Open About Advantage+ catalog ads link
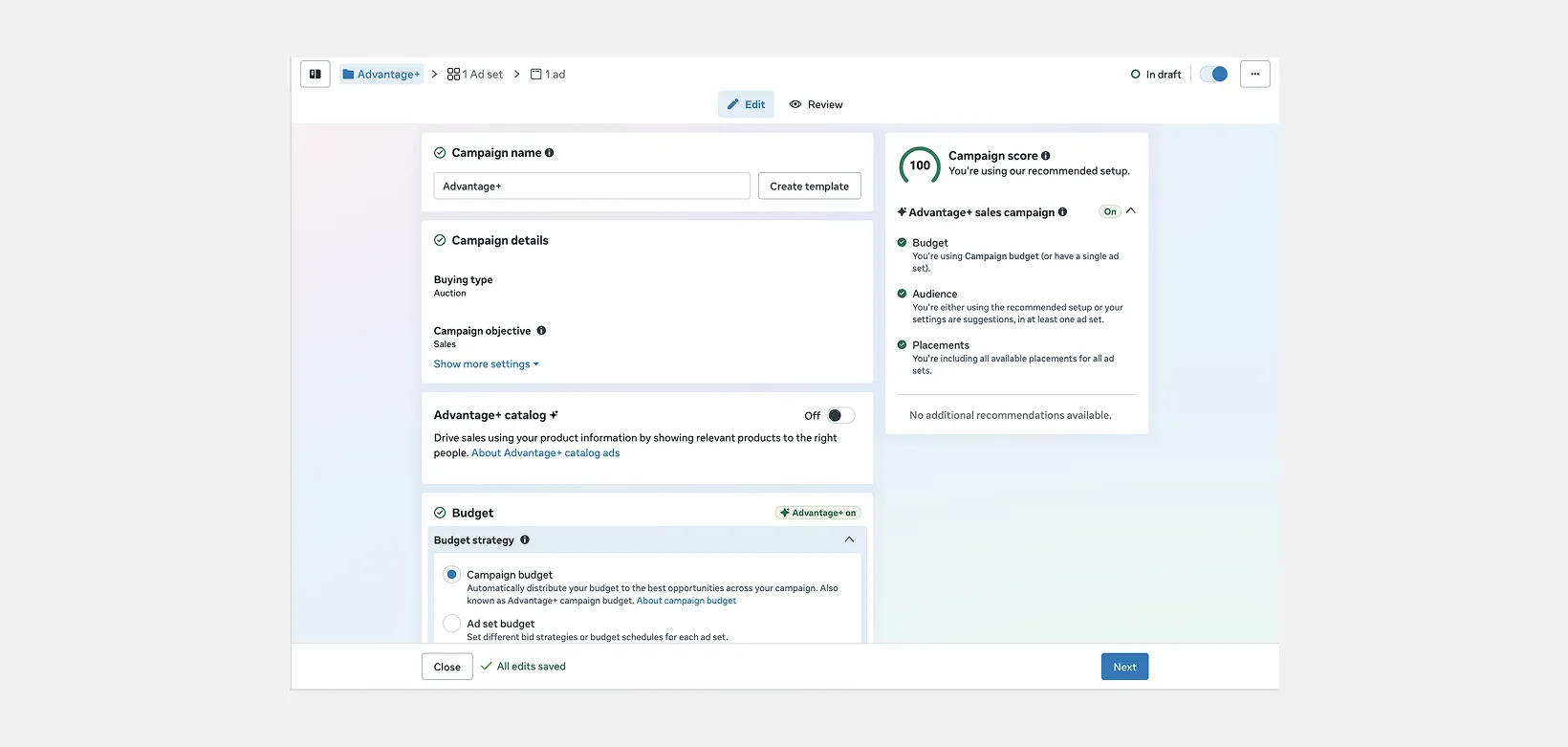This screenshot has width=1568, height=747. click(545, 452)
